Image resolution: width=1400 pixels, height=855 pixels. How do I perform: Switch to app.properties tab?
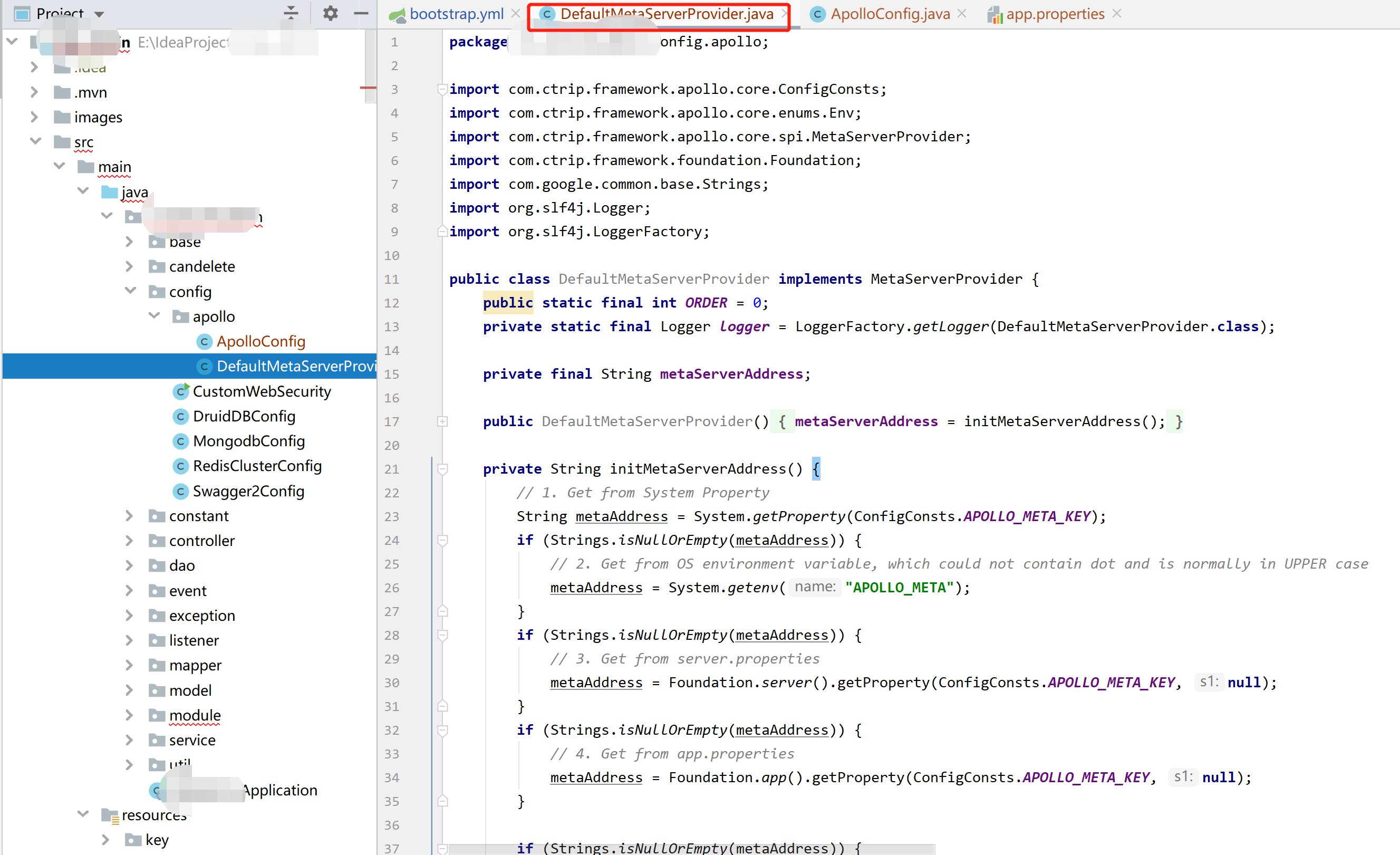pos(1055,14)
